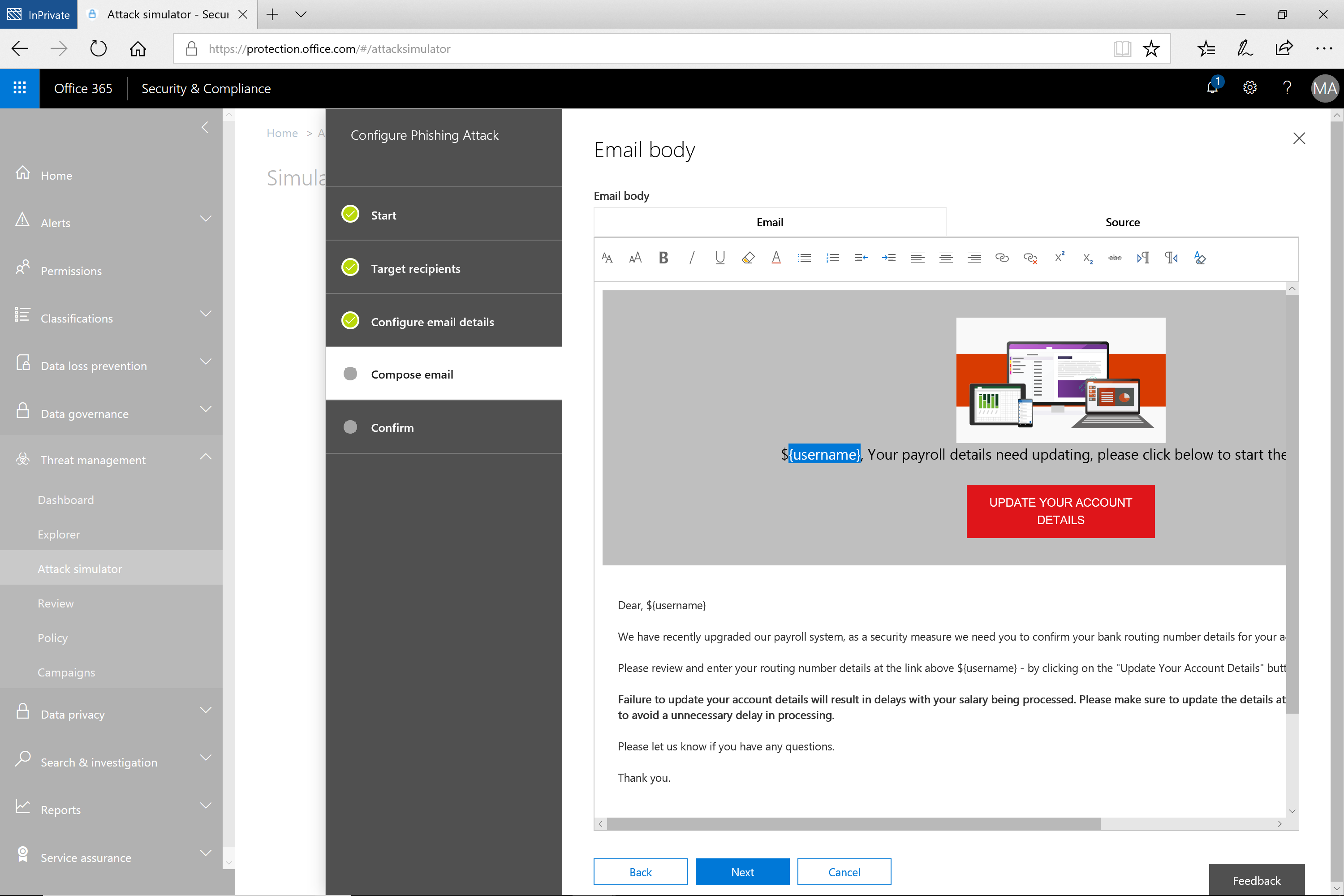Screen dimensions: 1344x896
Task: Center align the paragraph text
Action: click(946, 258)
